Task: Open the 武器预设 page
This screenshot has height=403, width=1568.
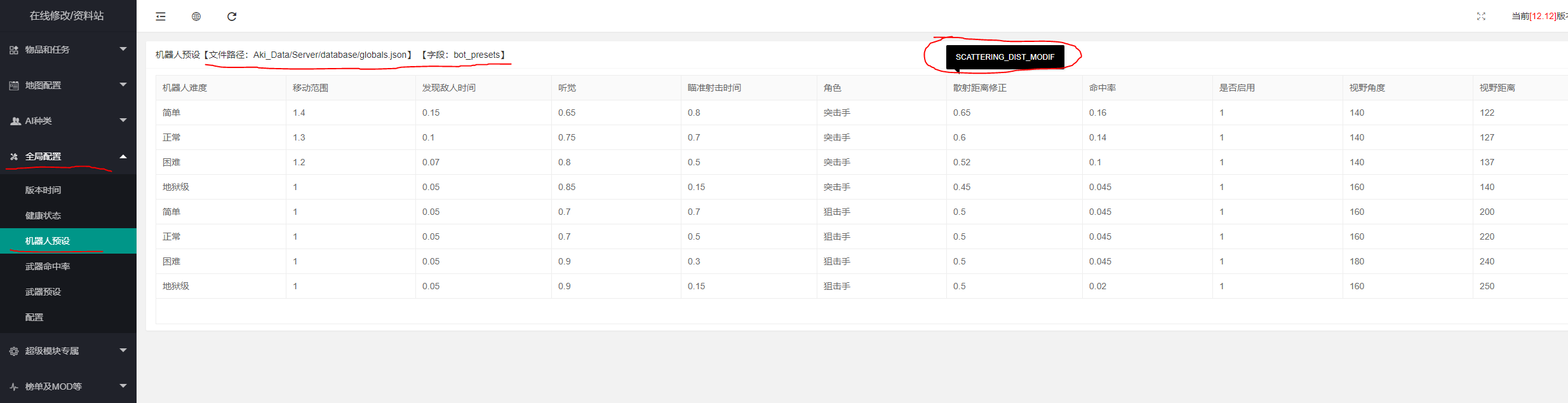Action: click(x=43, y=292)
